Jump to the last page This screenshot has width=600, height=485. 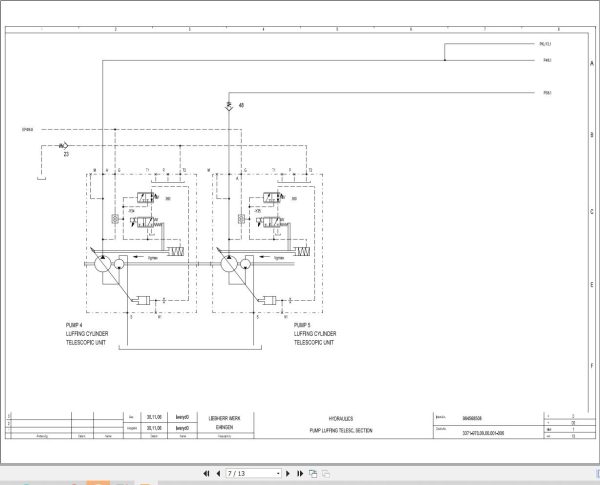coord(300,474)
